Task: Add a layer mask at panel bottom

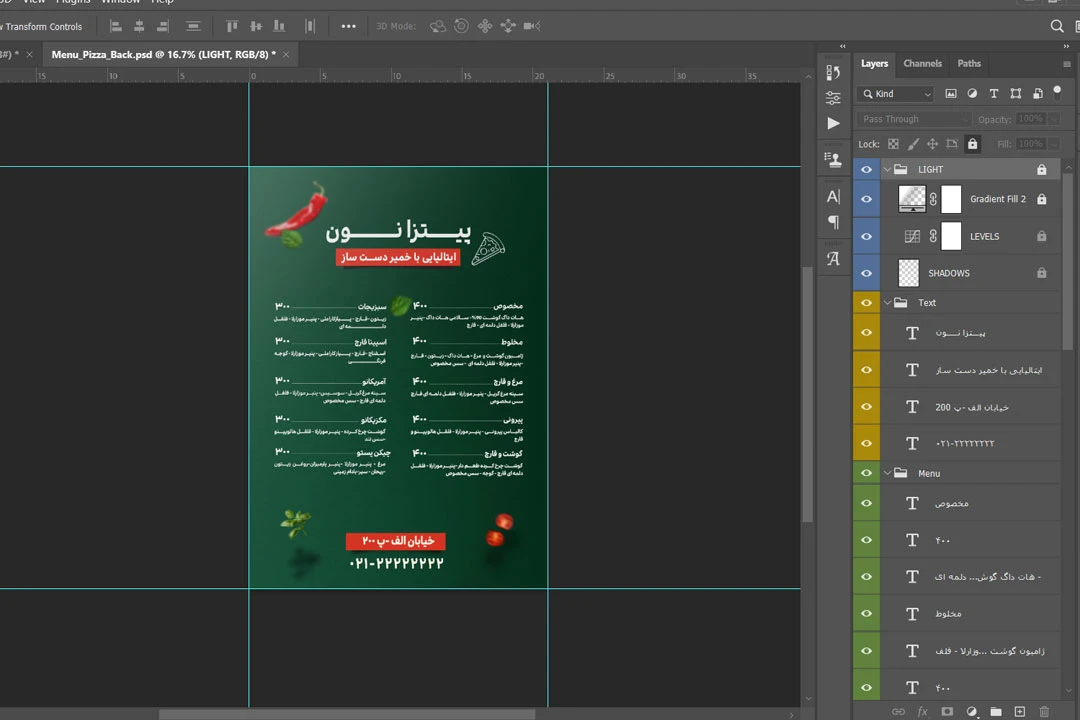Action: pyautogui.click(x=947, y=711)
